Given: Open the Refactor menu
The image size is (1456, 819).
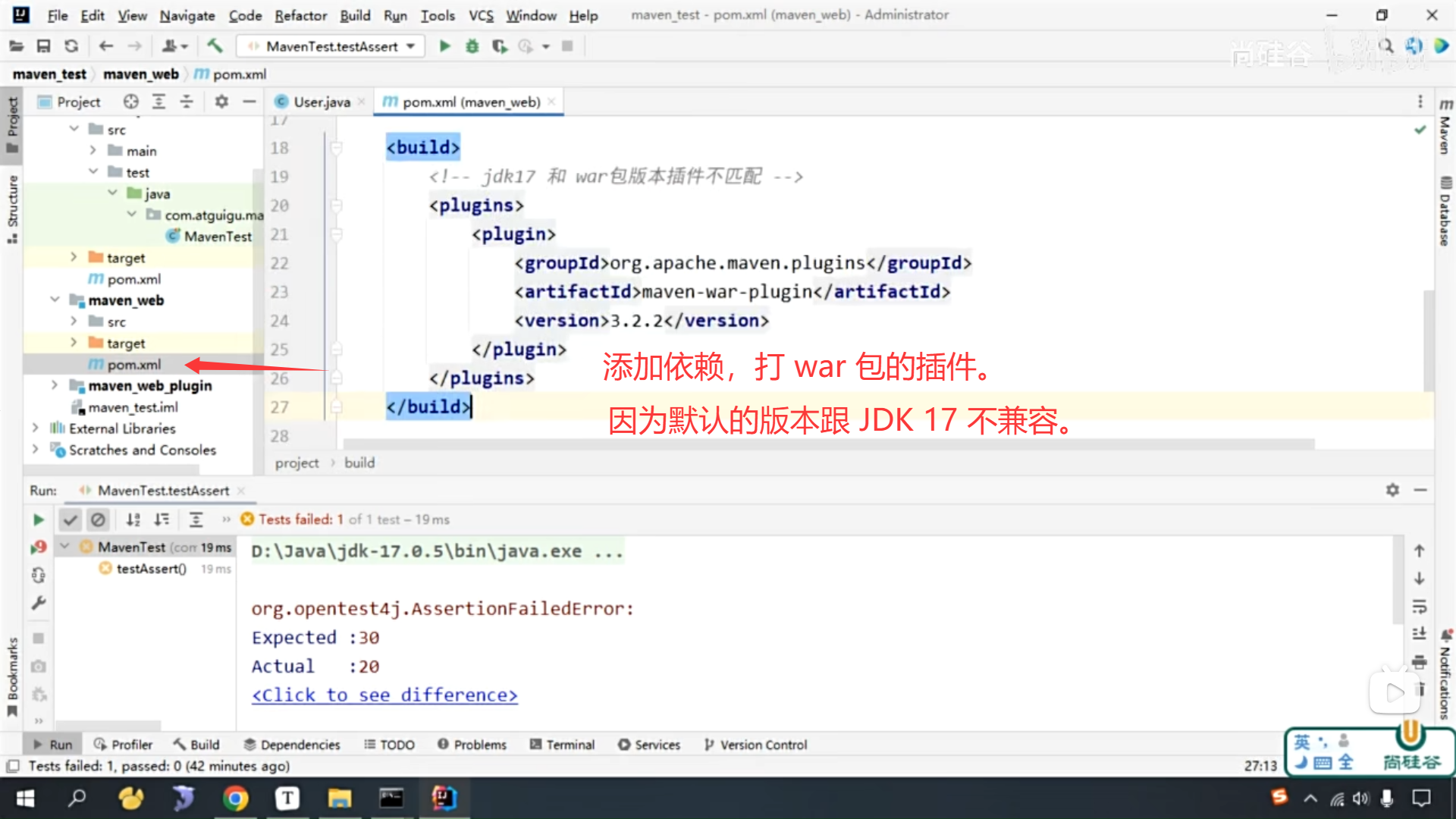Looking at the screenshot, I should pos(300,15).
